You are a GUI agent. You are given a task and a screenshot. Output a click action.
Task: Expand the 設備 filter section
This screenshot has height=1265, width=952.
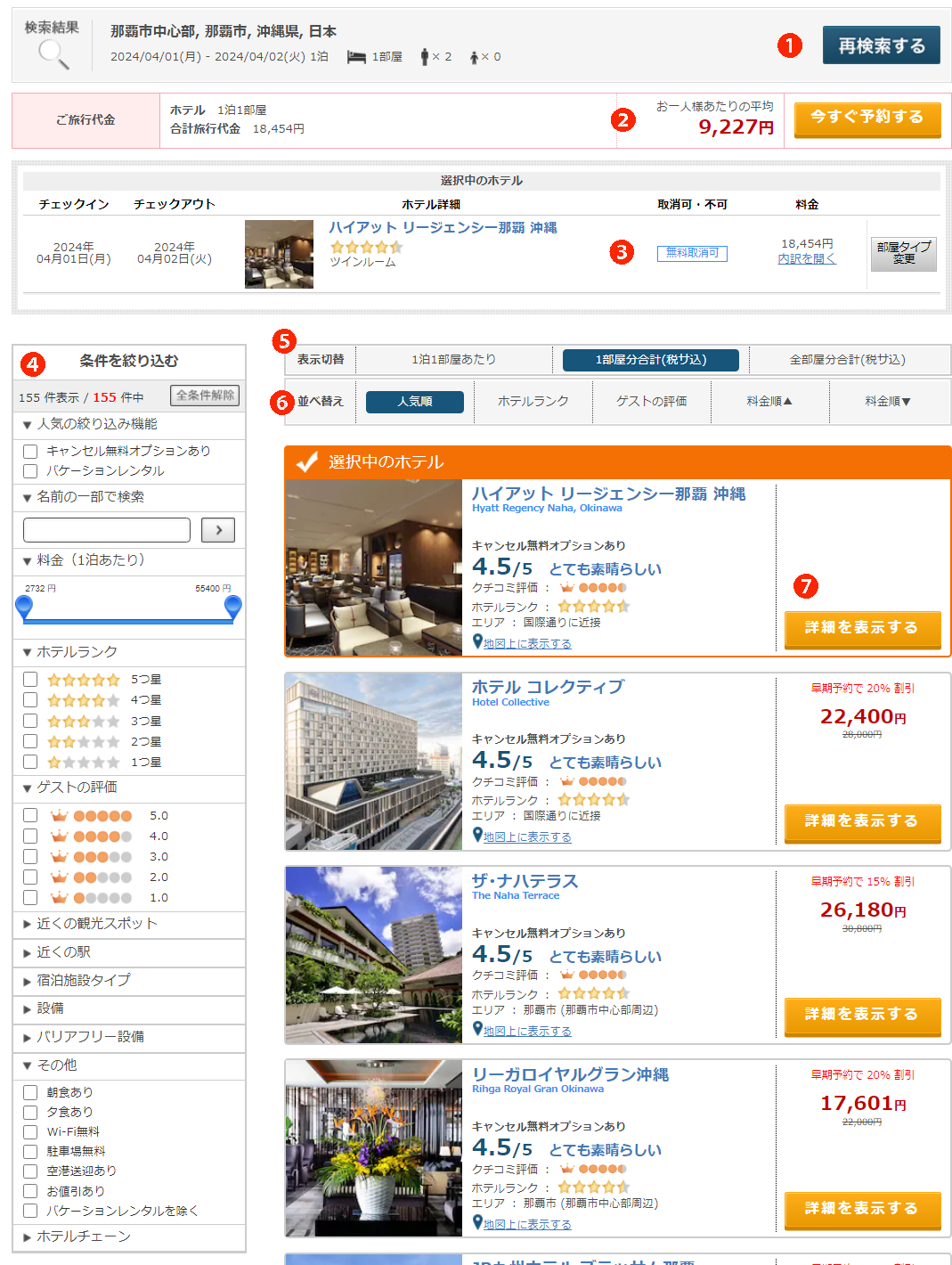(x=129, y=1008)
